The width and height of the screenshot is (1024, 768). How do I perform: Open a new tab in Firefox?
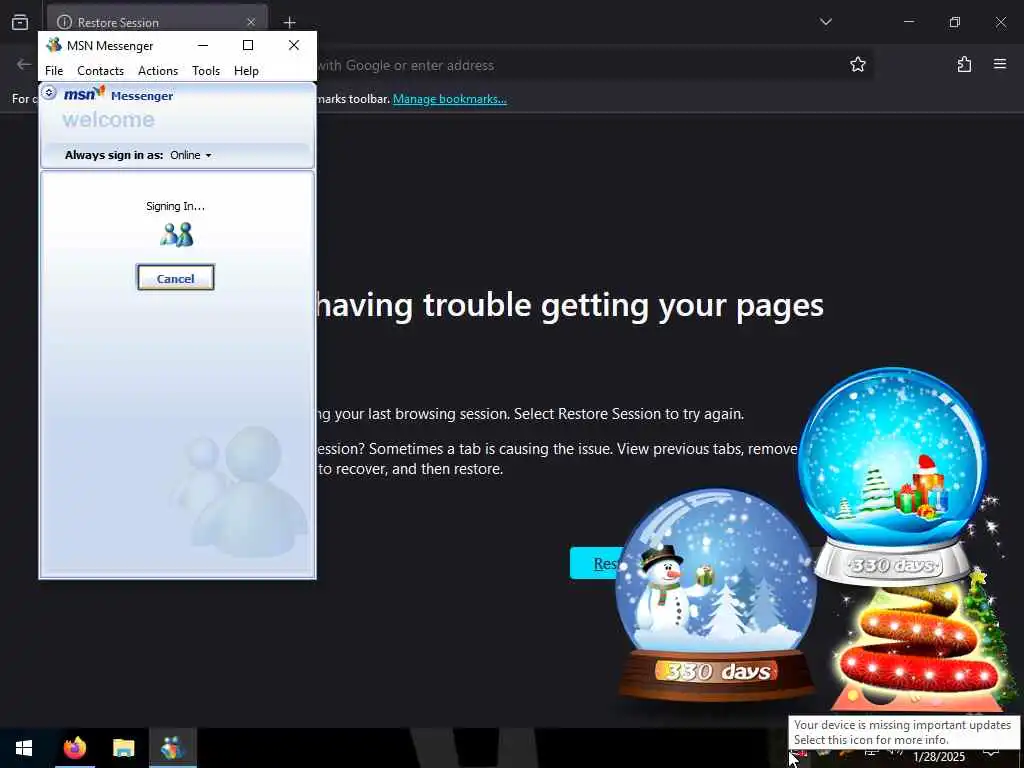(289, 22)
